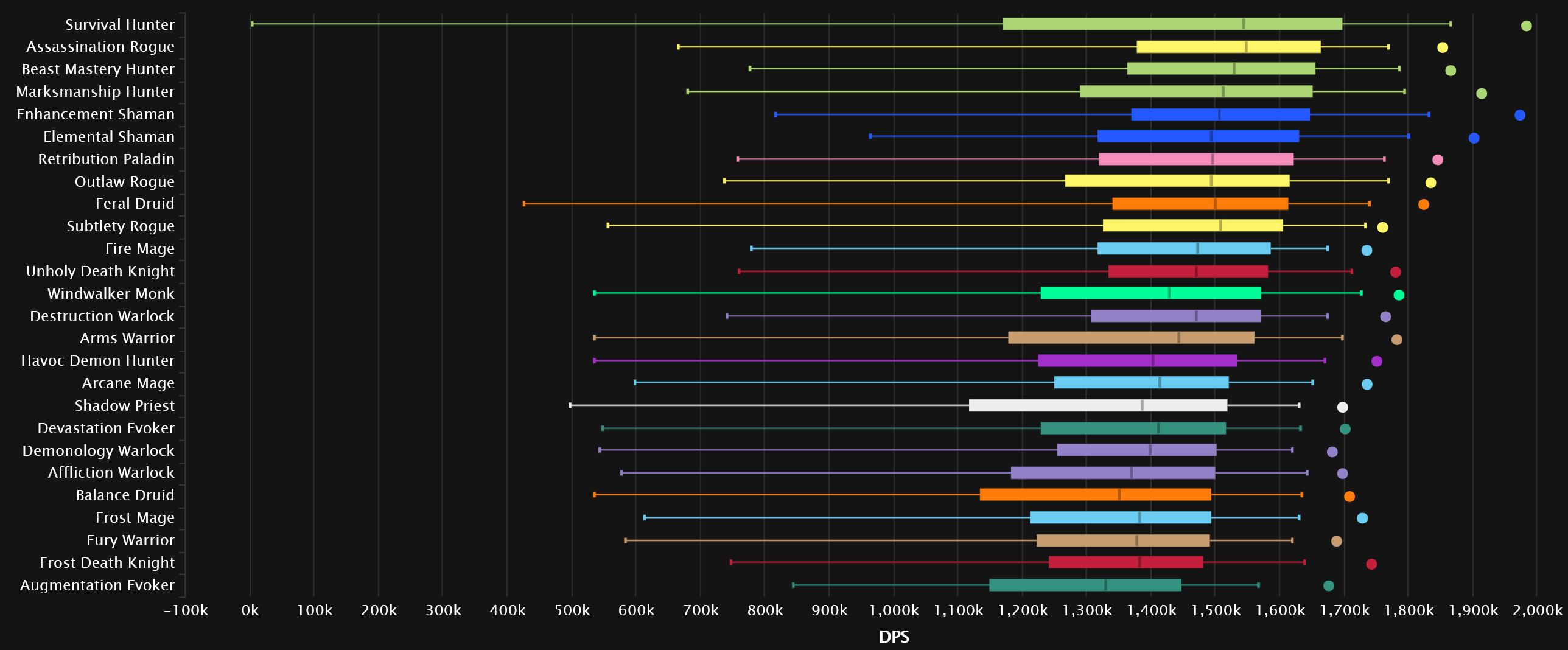Click the Elemental Shaman outlier dot
1568x650 pixels.
click(1474, 138)
